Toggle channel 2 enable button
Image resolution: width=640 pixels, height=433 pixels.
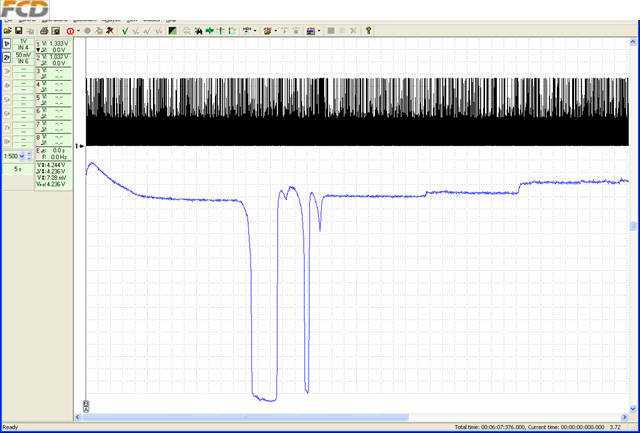click(x=7, y=58)
